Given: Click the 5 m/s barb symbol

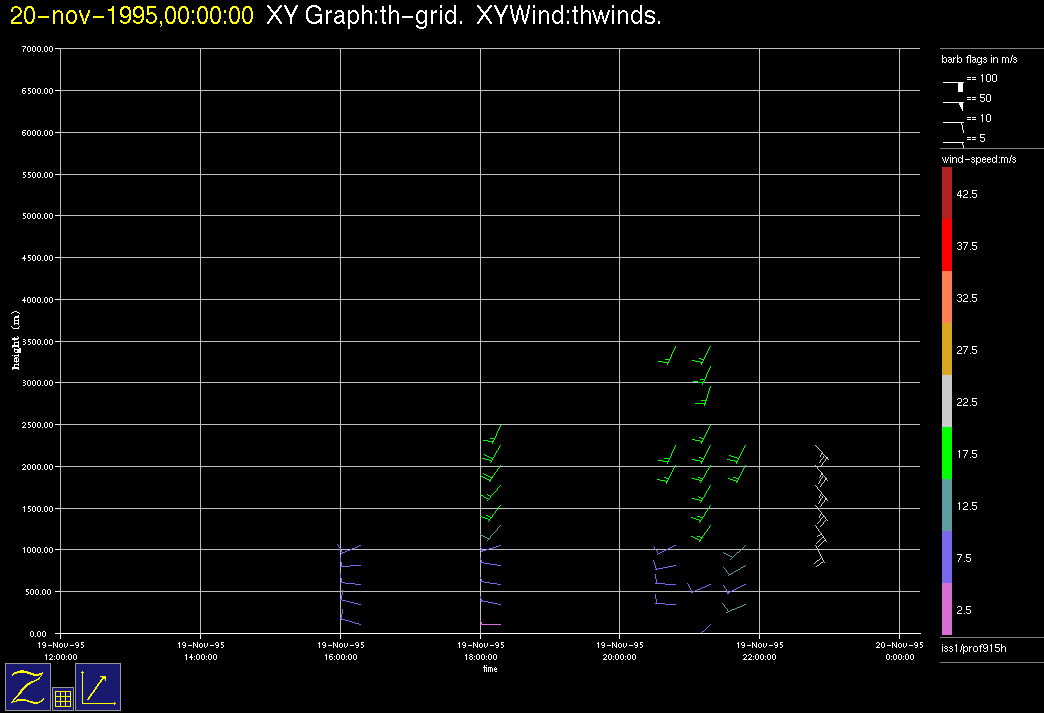Looking at the screenshot, I should point(954,142).
